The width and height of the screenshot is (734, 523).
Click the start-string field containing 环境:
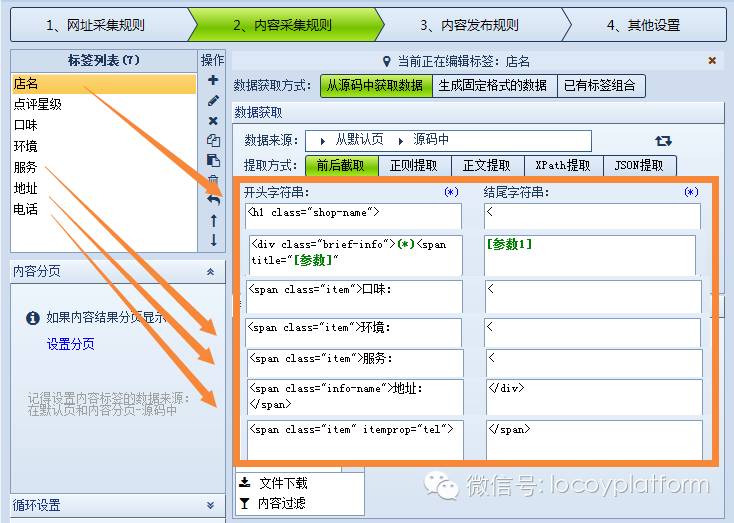tap(353, 333)
